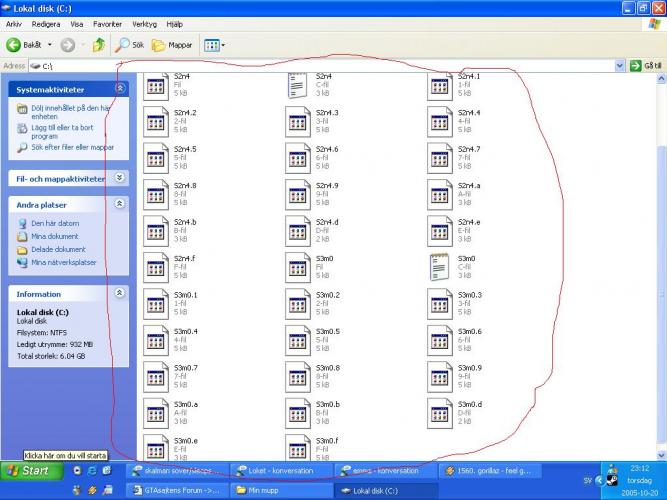The width and height of the screenshot is (667, 500).
Task: Click Dölj innehållet på den här enheten
Action: pos(71,112)
